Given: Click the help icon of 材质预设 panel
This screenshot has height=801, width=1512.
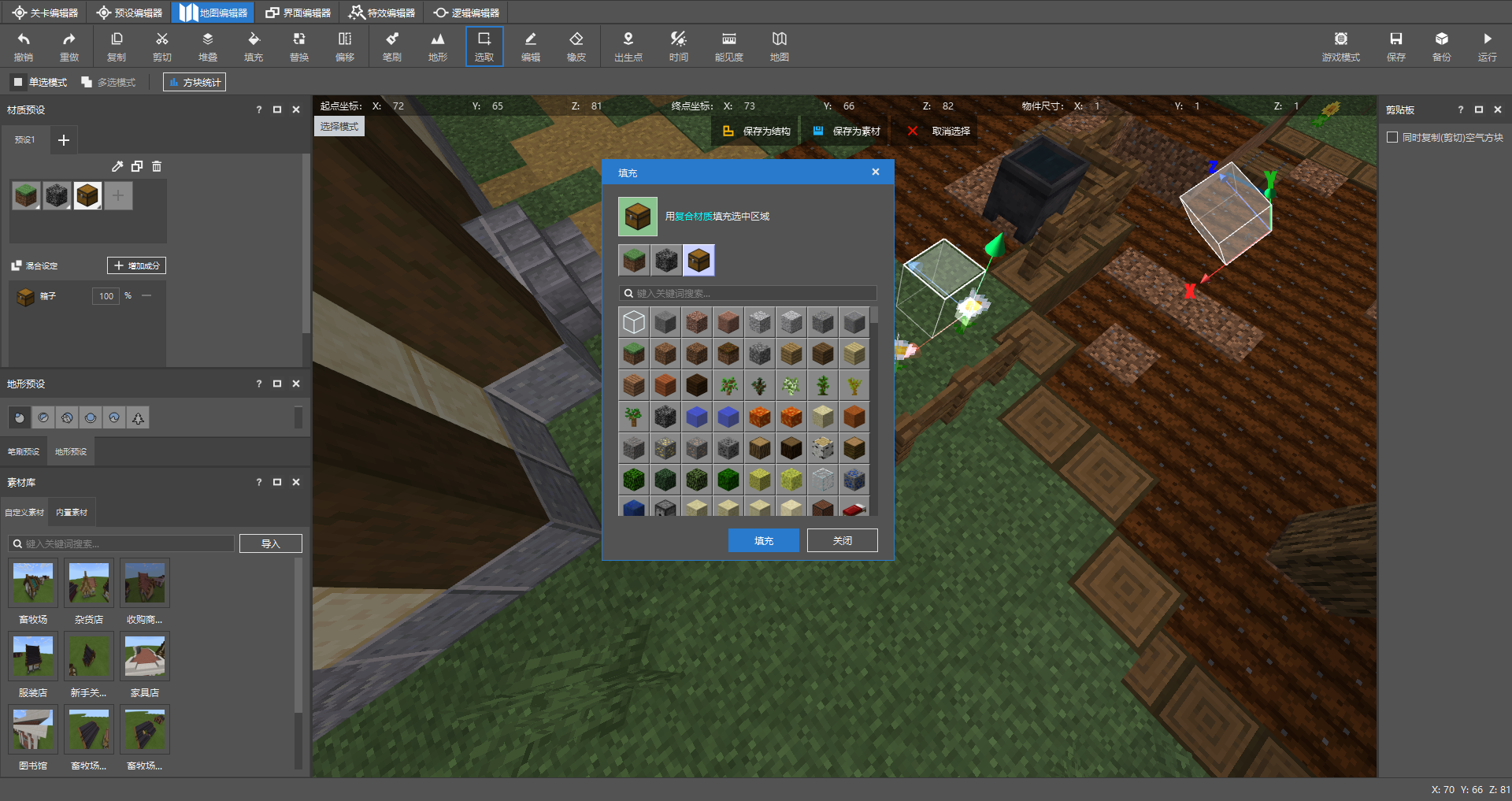Looking at the screenshot, I should 259,109.
